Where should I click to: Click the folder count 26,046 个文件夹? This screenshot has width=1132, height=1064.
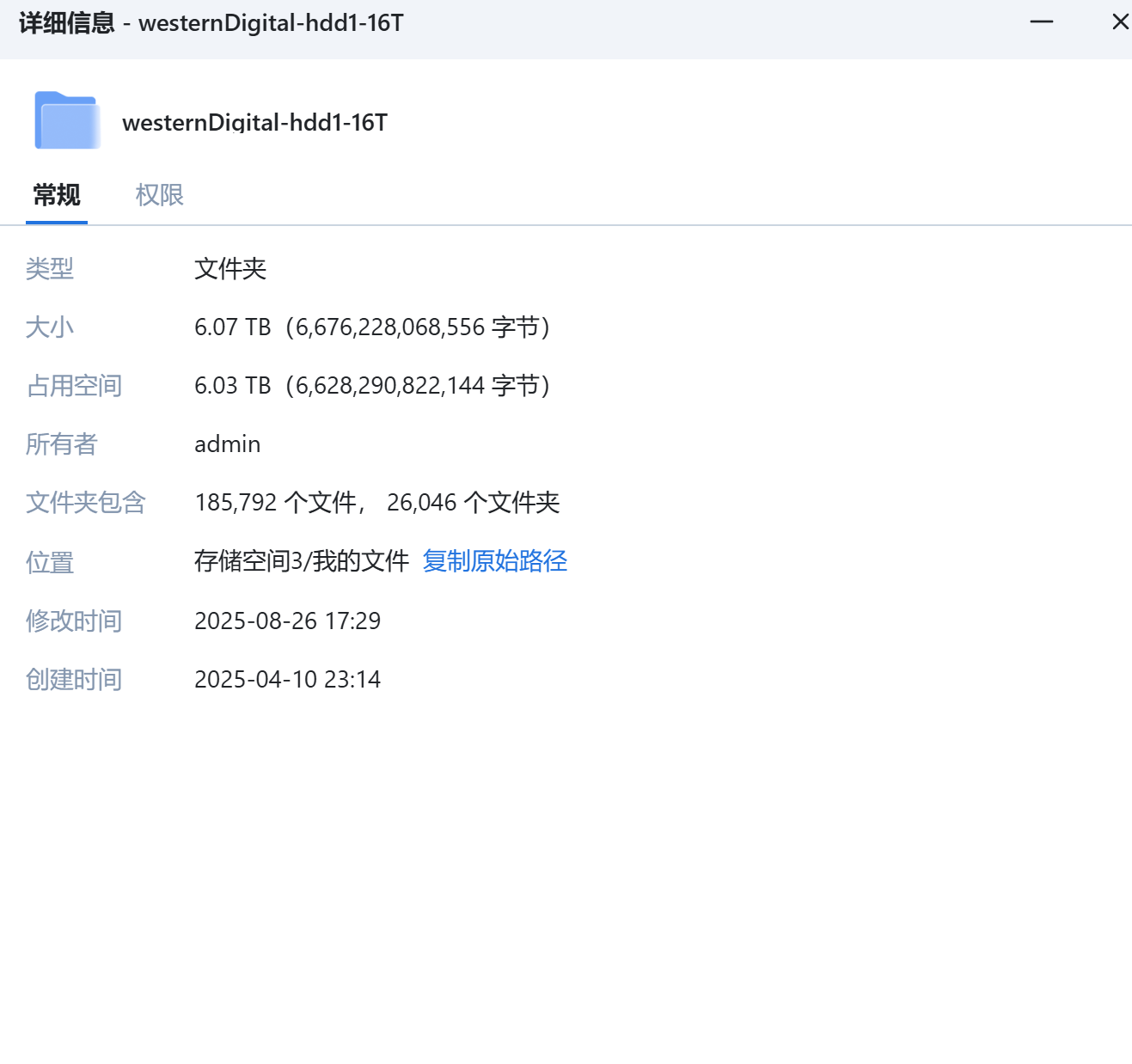[474, 503]
